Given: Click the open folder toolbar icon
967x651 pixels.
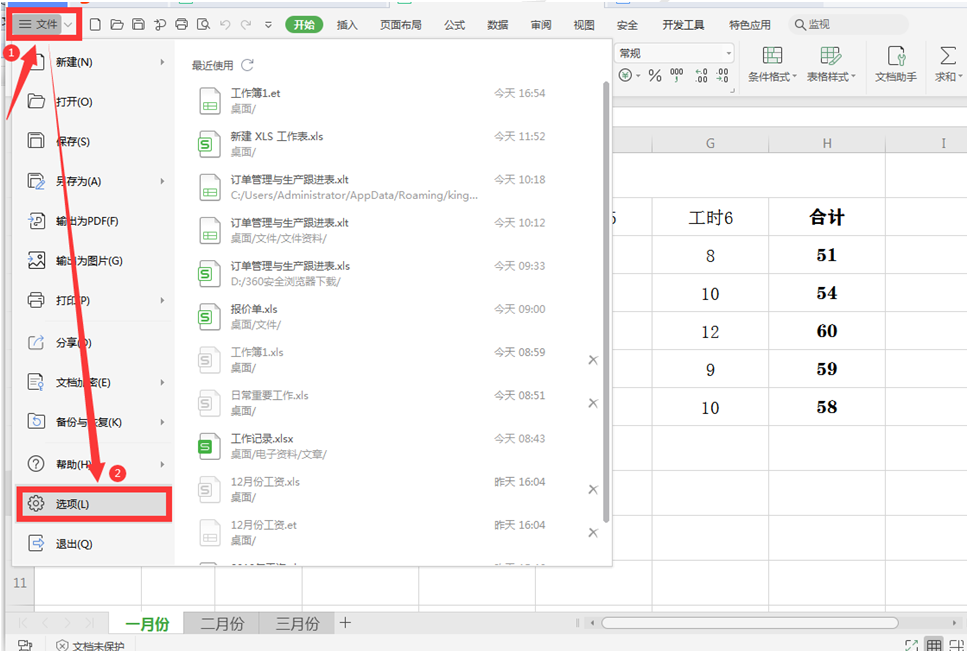Looking at the screenshot, I should tap(117, 25).
